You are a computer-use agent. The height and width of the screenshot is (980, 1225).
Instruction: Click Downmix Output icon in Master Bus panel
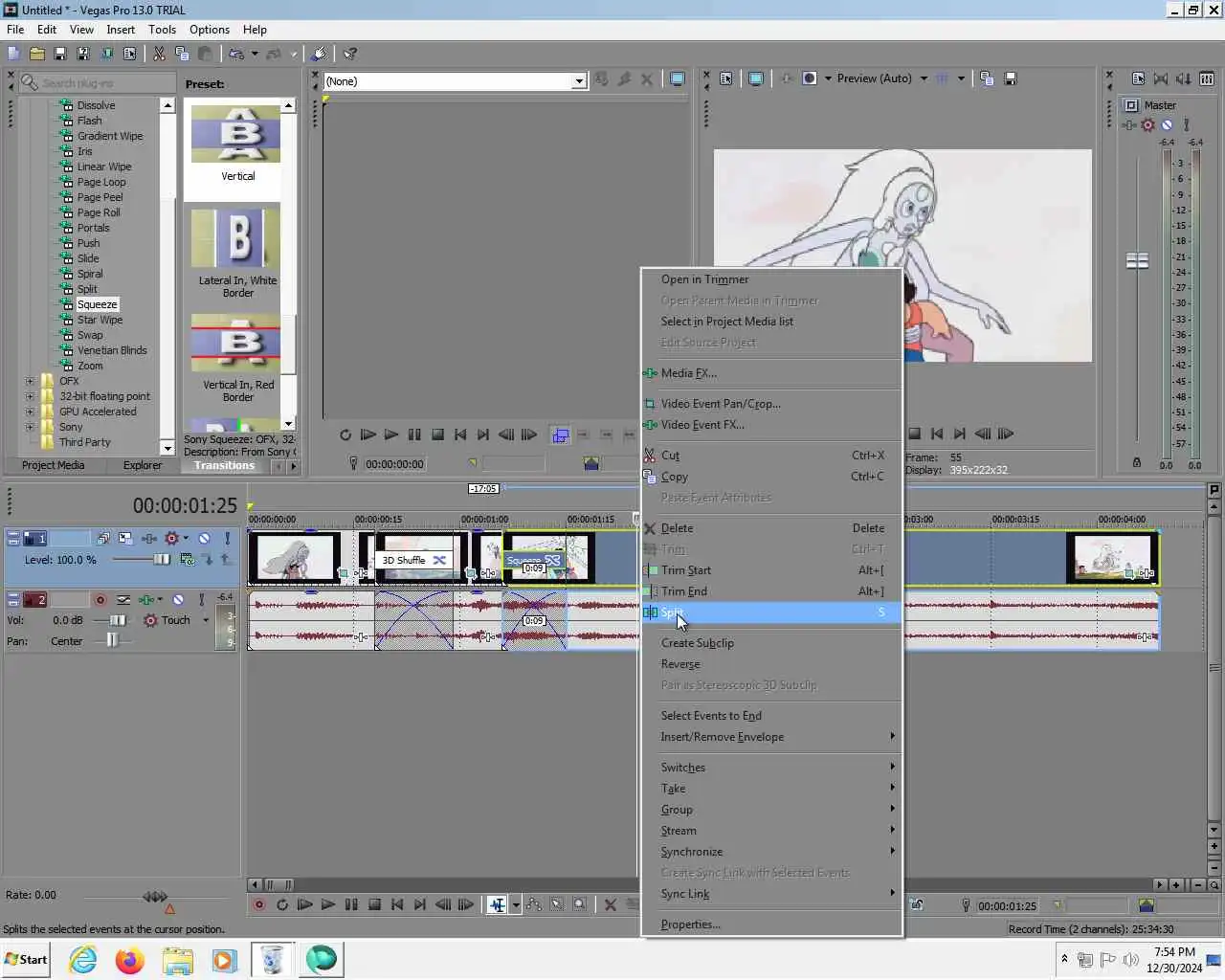(x=1161, y=79)
